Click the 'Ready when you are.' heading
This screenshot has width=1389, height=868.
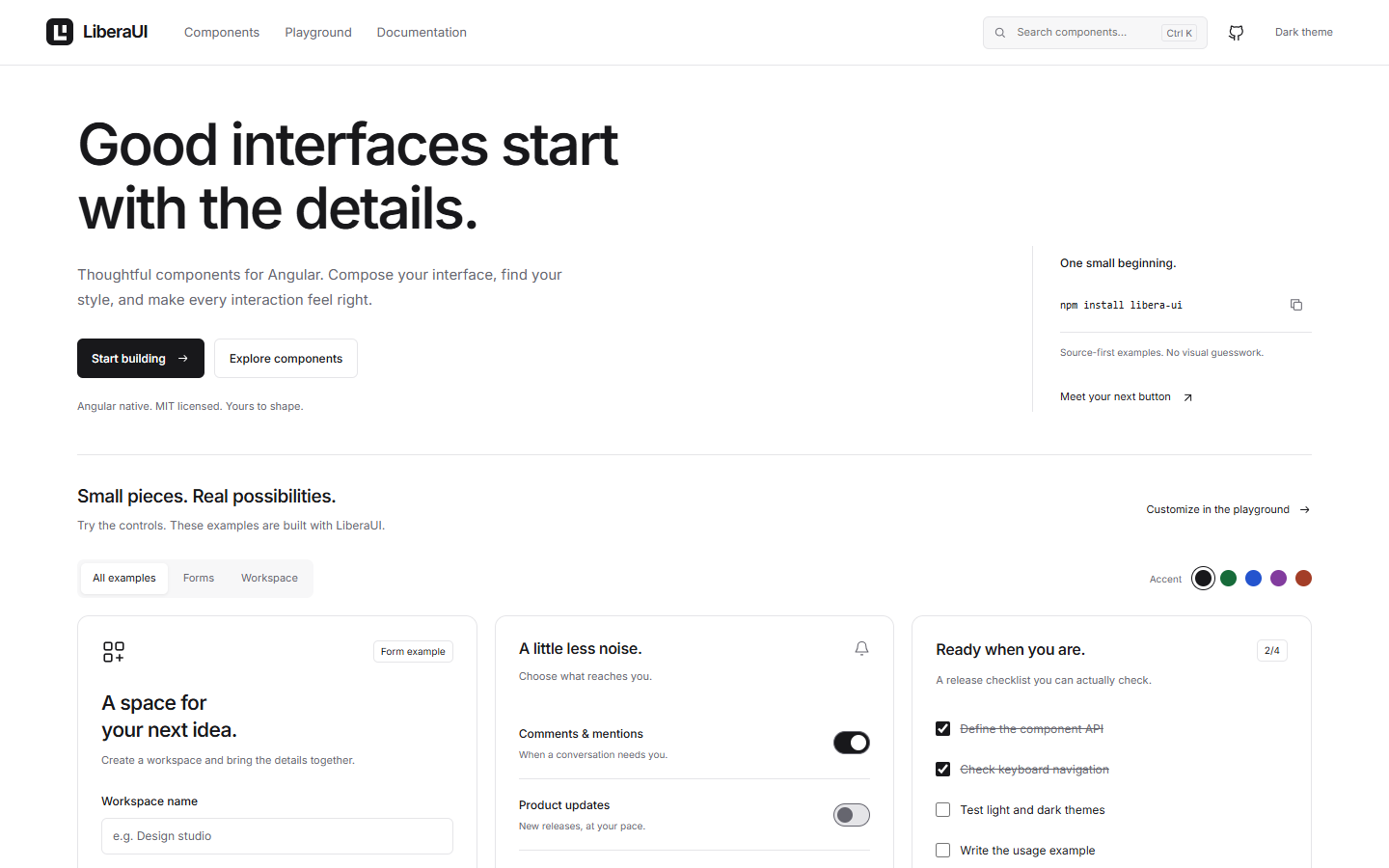click(1010, 650)
